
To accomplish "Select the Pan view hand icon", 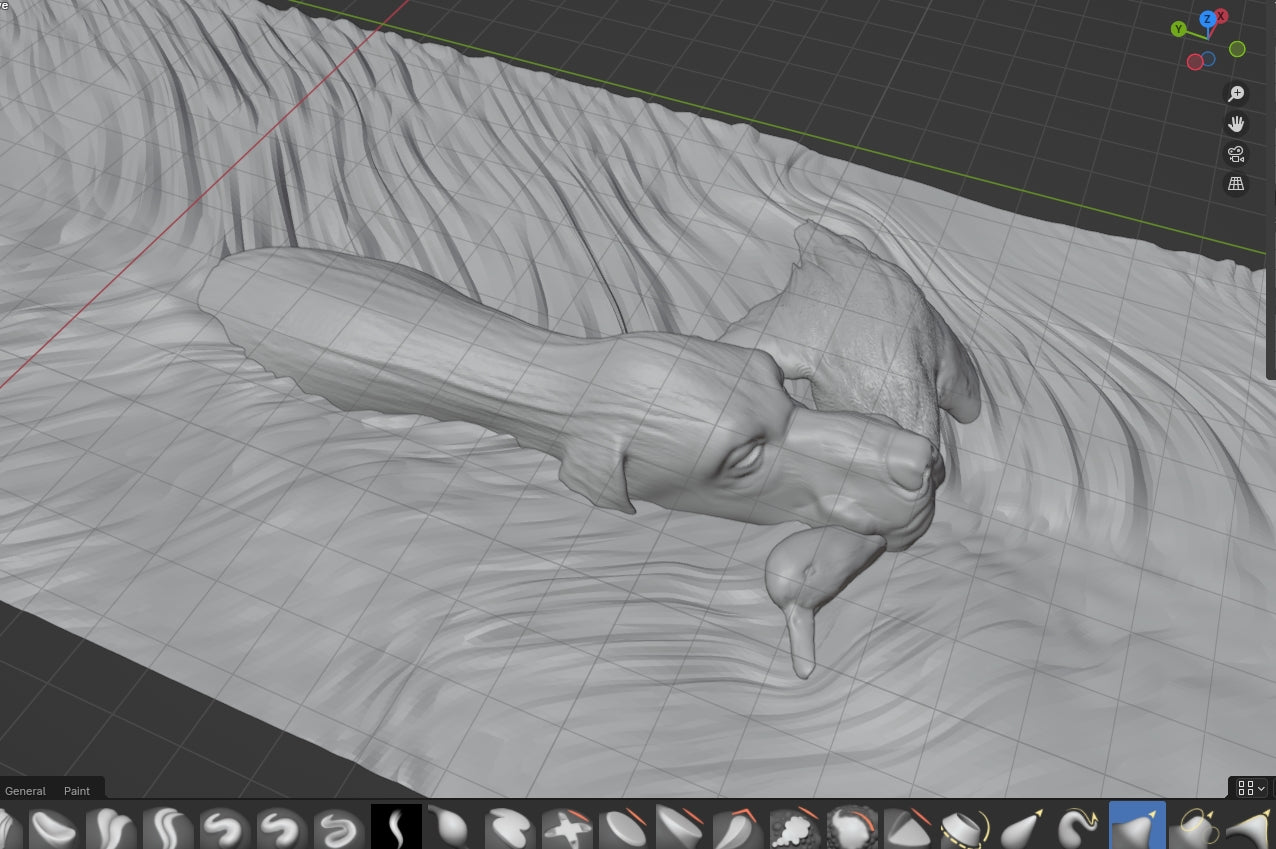I will click(x=1237, y=124).
